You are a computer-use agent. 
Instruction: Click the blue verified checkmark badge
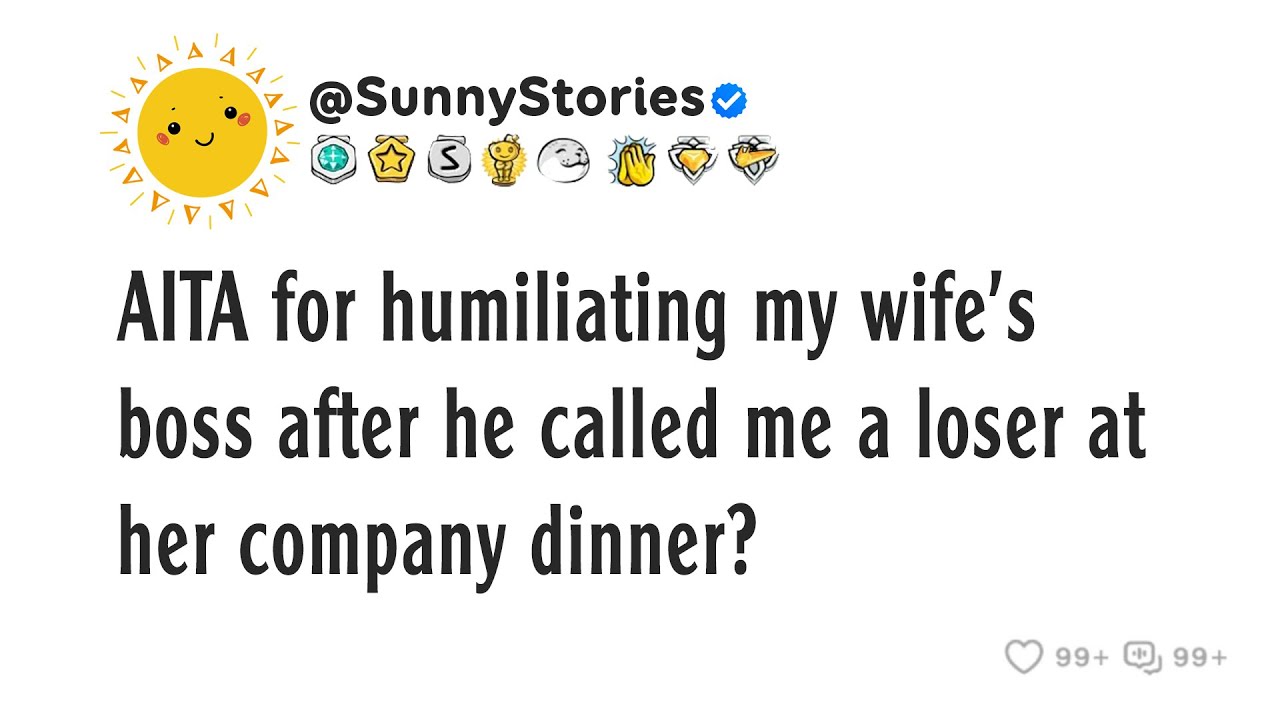(x=729, y=100)
